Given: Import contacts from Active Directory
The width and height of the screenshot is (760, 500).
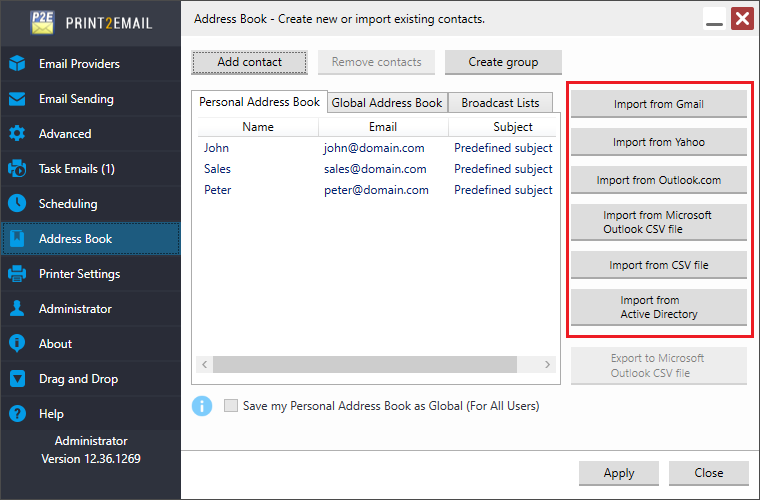Looking at the screenshot, I should coord(658,307).
